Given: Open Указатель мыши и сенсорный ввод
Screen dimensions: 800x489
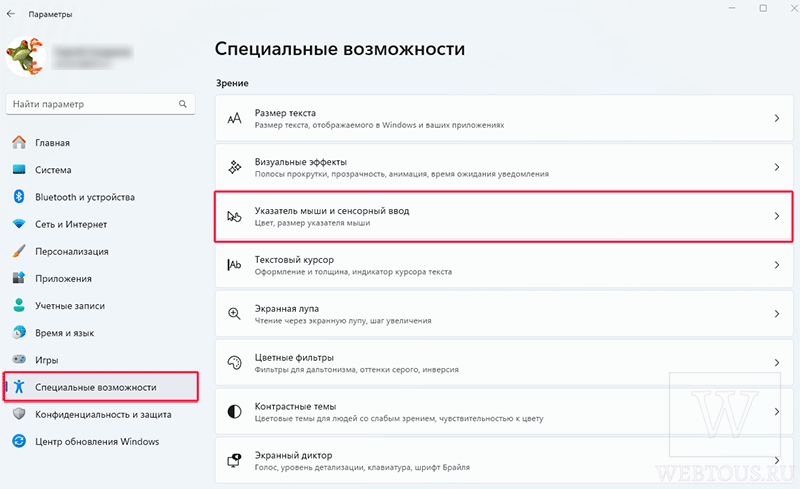Looking at the screenshot, I should 504,216.
